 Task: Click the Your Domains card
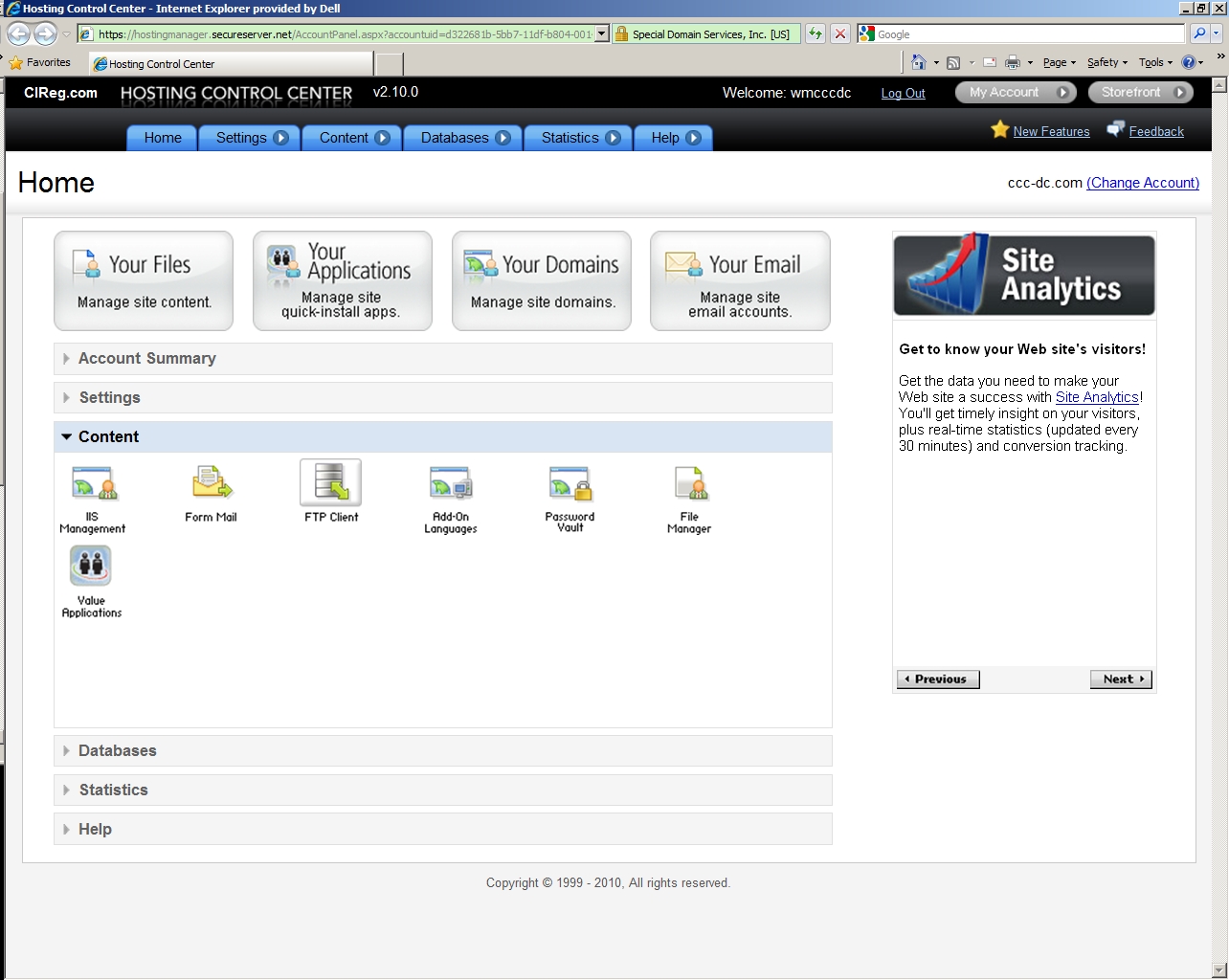click(x=542, y=280)
